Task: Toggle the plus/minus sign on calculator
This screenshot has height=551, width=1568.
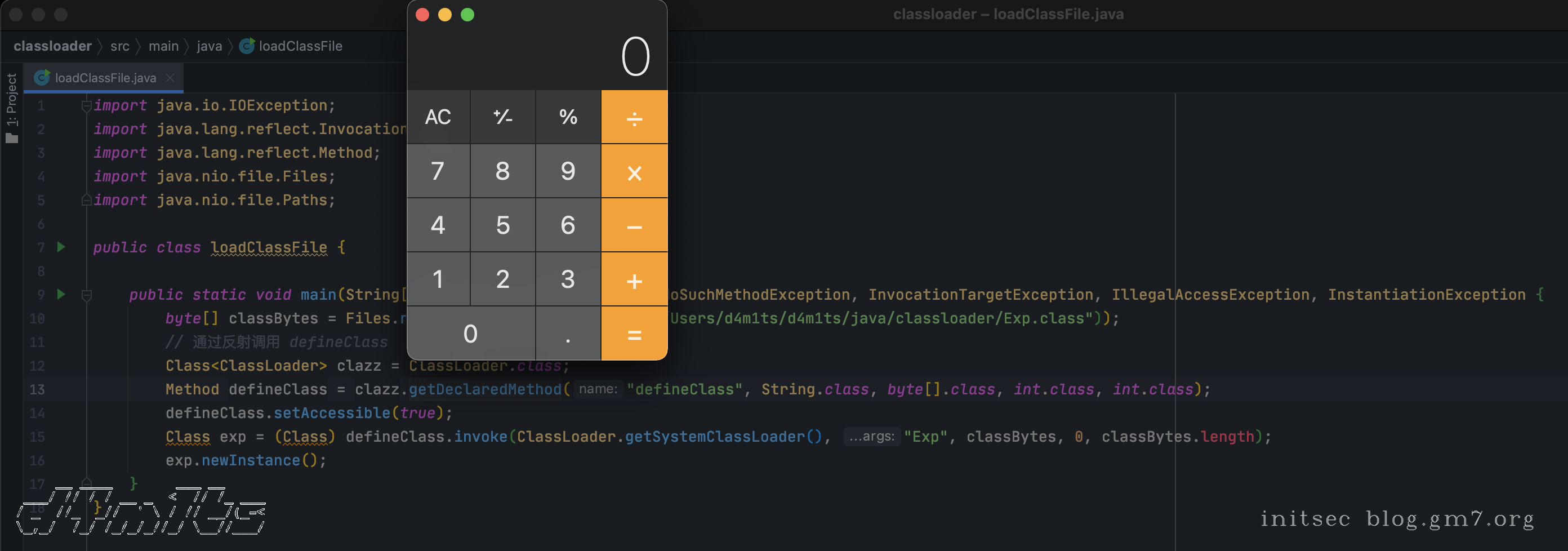Action: click(503, 117)
